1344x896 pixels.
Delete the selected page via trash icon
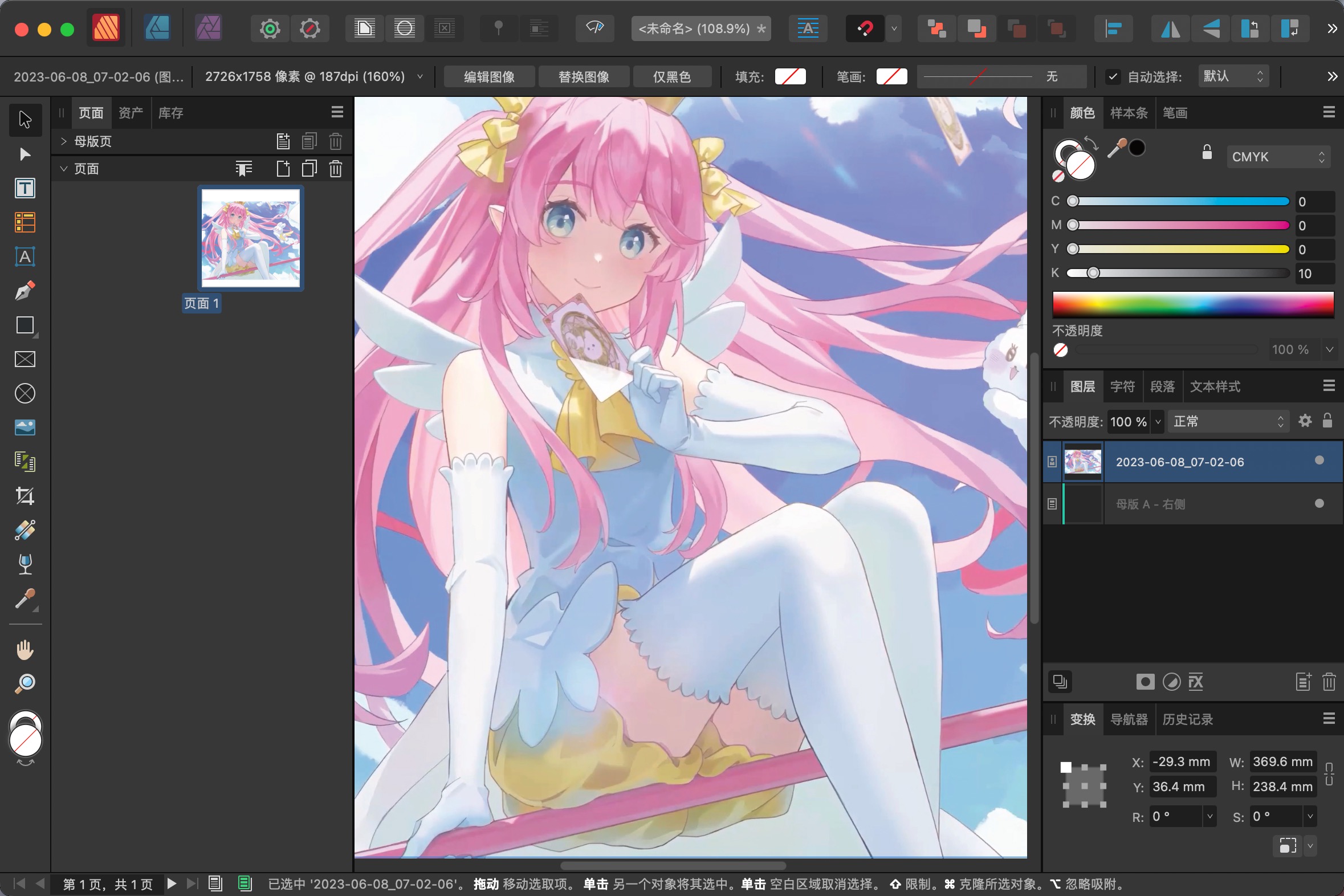click(x=336, y=169)
